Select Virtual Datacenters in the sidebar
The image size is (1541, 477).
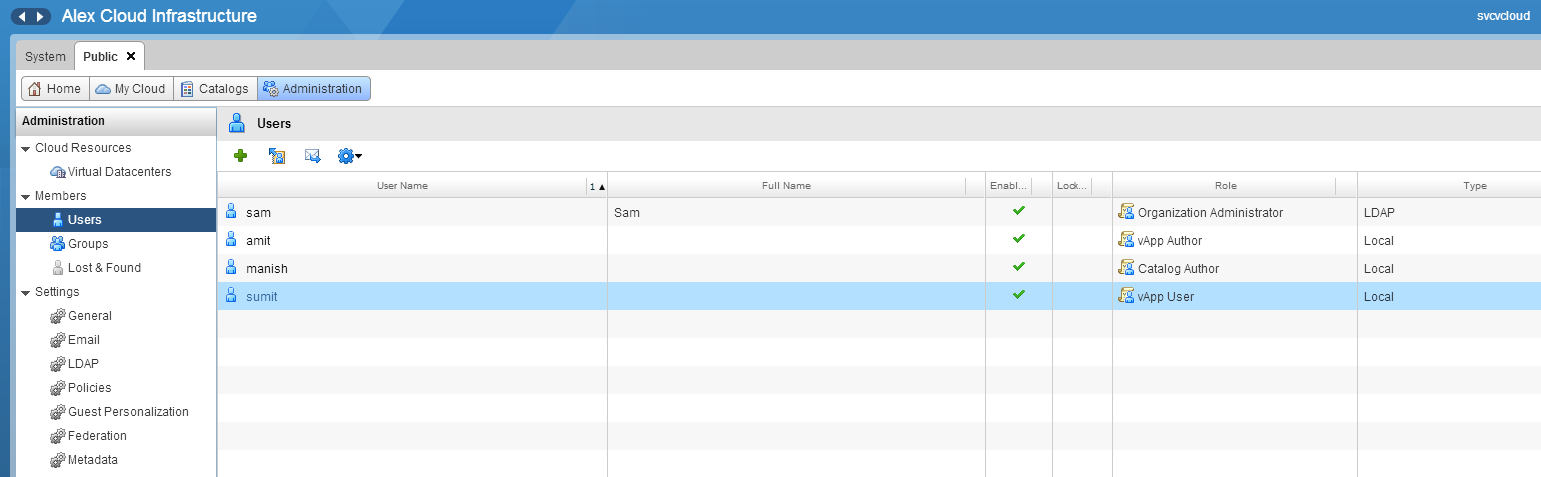pyautogui.click(x=119, y=172)
